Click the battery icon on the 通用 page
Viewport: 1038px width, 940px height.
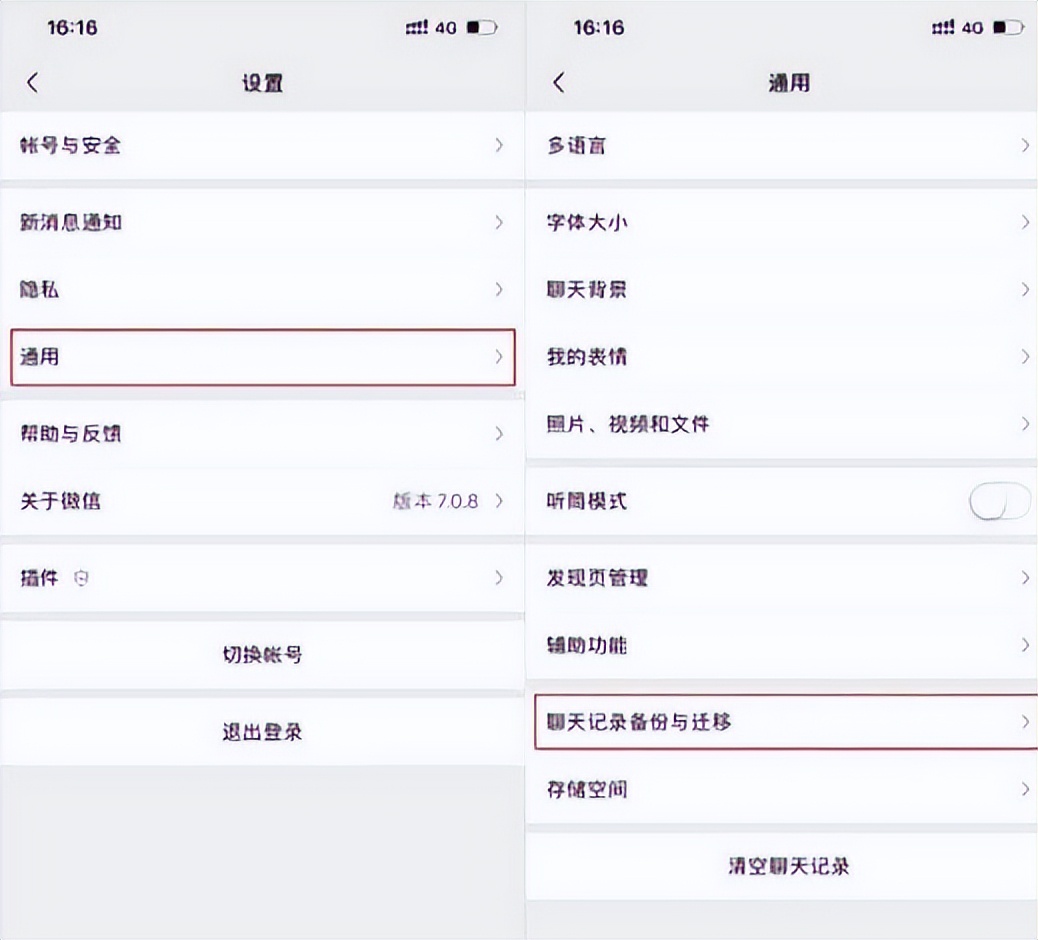[1011, 27]
